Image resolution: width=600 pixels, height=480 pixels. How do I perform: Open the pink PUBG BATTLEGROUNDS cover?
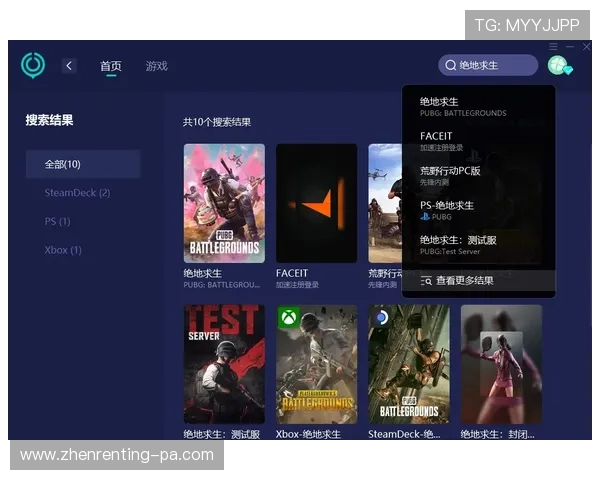[x=224, y=203]
